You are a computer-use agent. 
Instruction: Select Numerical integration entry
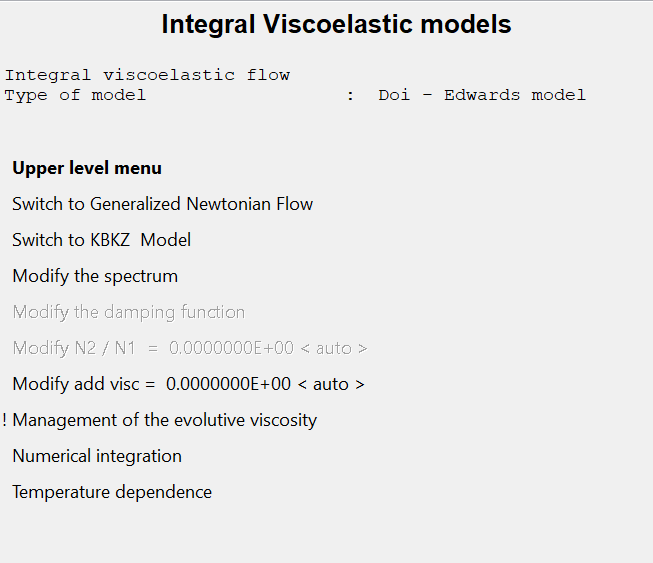pos(97,456)
